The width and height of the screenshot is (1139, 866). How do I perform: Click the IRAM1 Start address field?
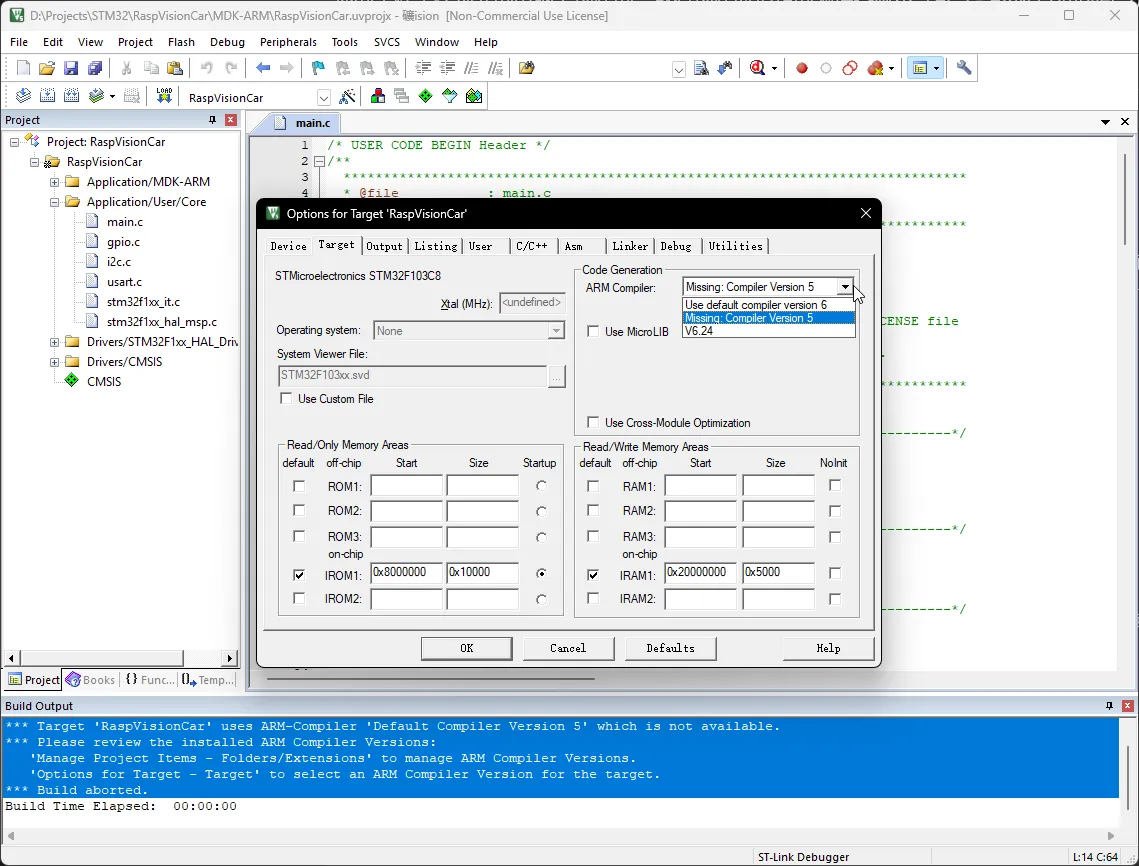[x=700, y=573]
